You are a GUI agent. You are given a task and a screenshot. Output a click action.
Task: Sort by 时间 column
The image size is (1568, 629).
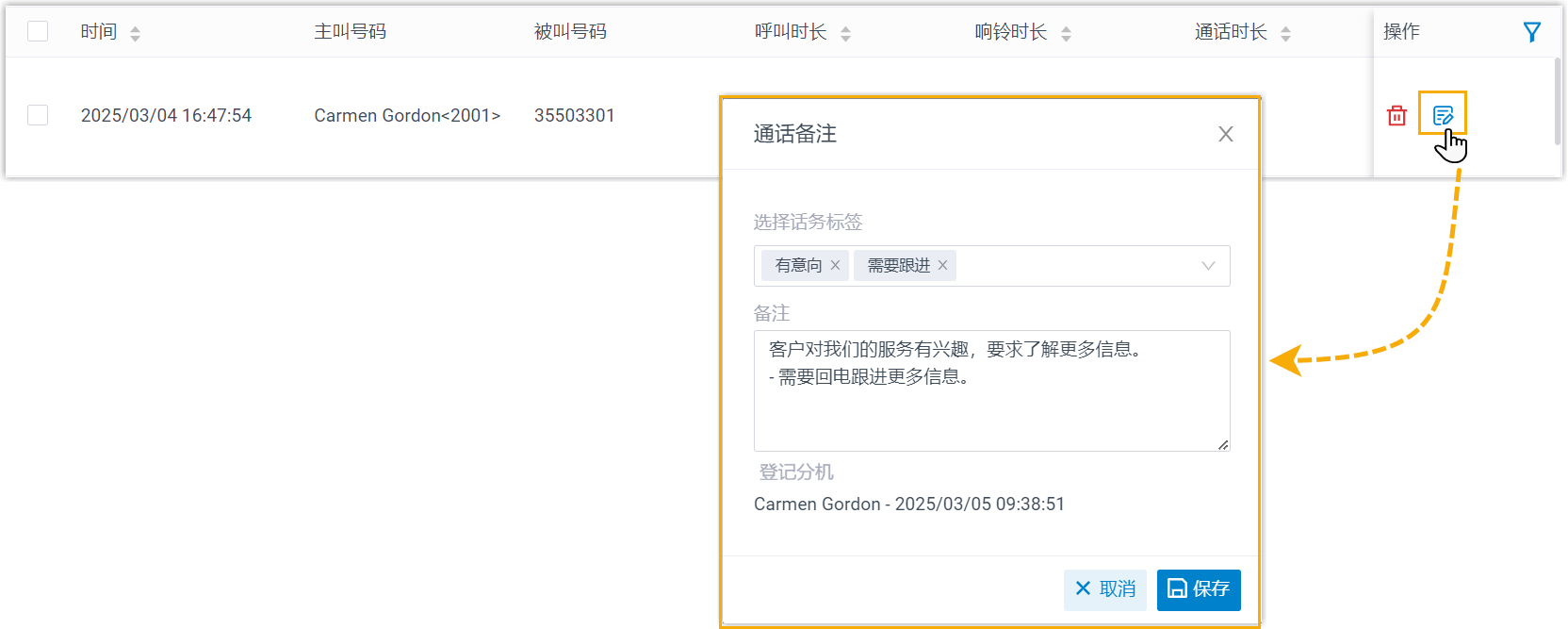pyautogui.click(x=135, y=34)
